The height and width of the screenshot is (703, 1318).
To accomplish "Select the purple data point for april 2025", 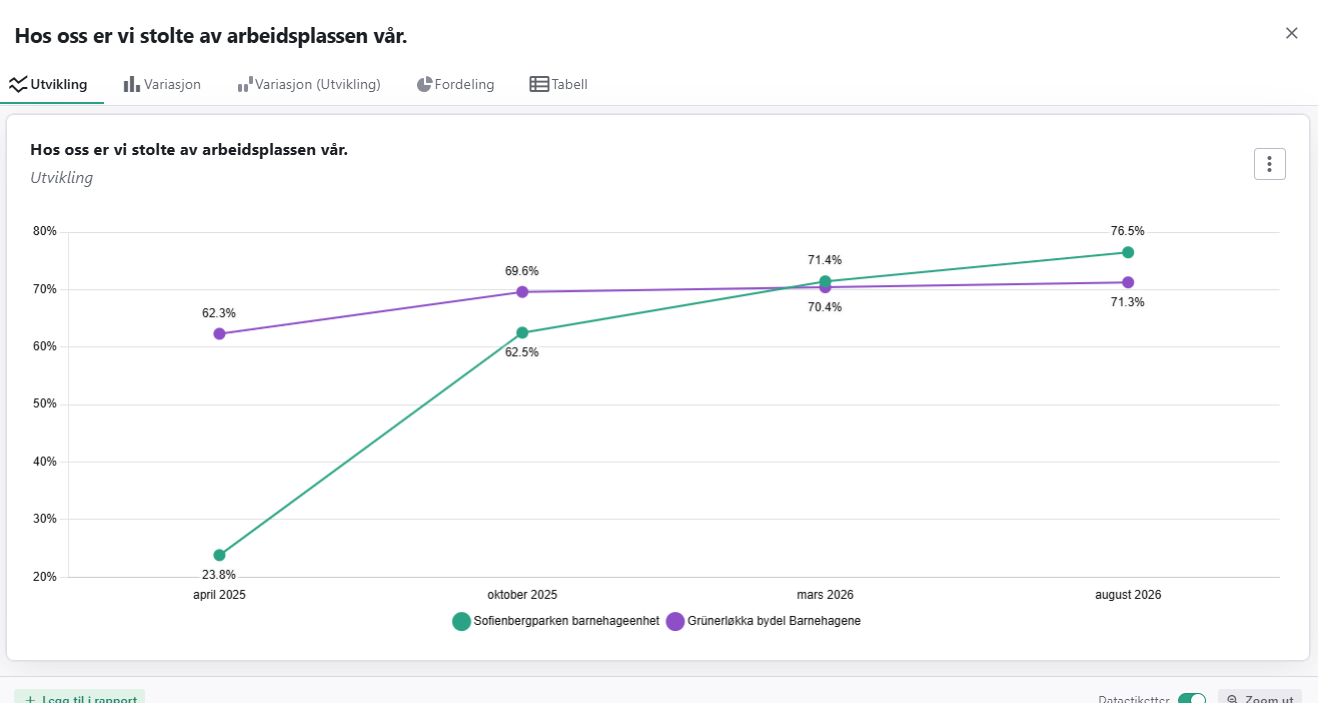I will 219,334.
